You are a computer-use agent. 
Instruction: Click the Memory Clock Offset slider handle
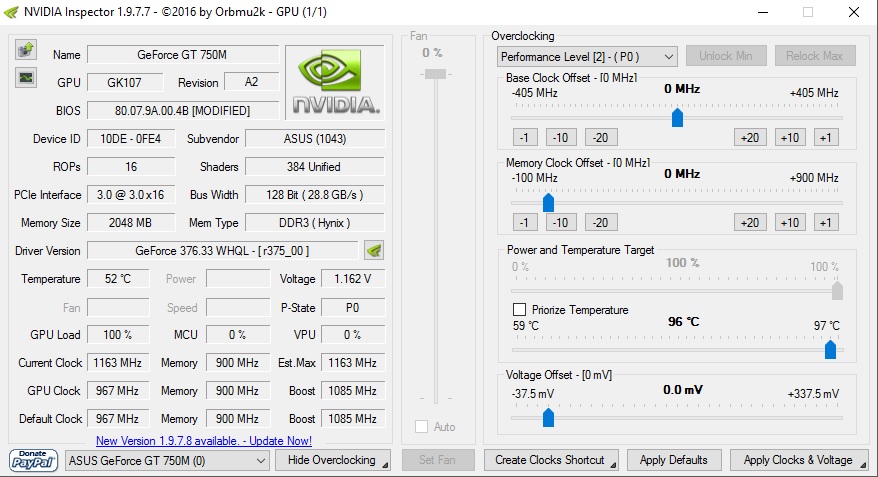548,203
